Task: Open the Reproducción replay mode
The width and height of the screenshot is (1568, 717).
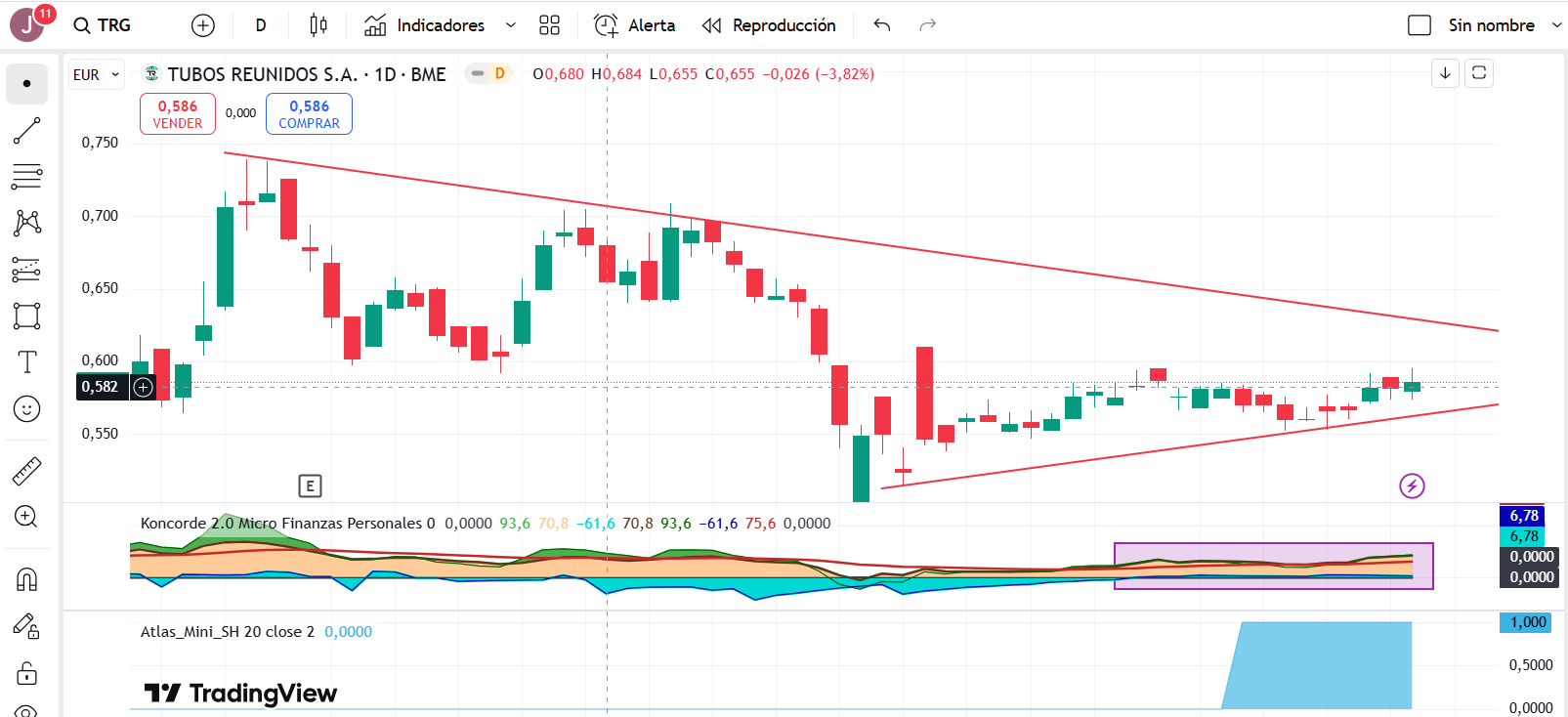Action: [769, 25]
